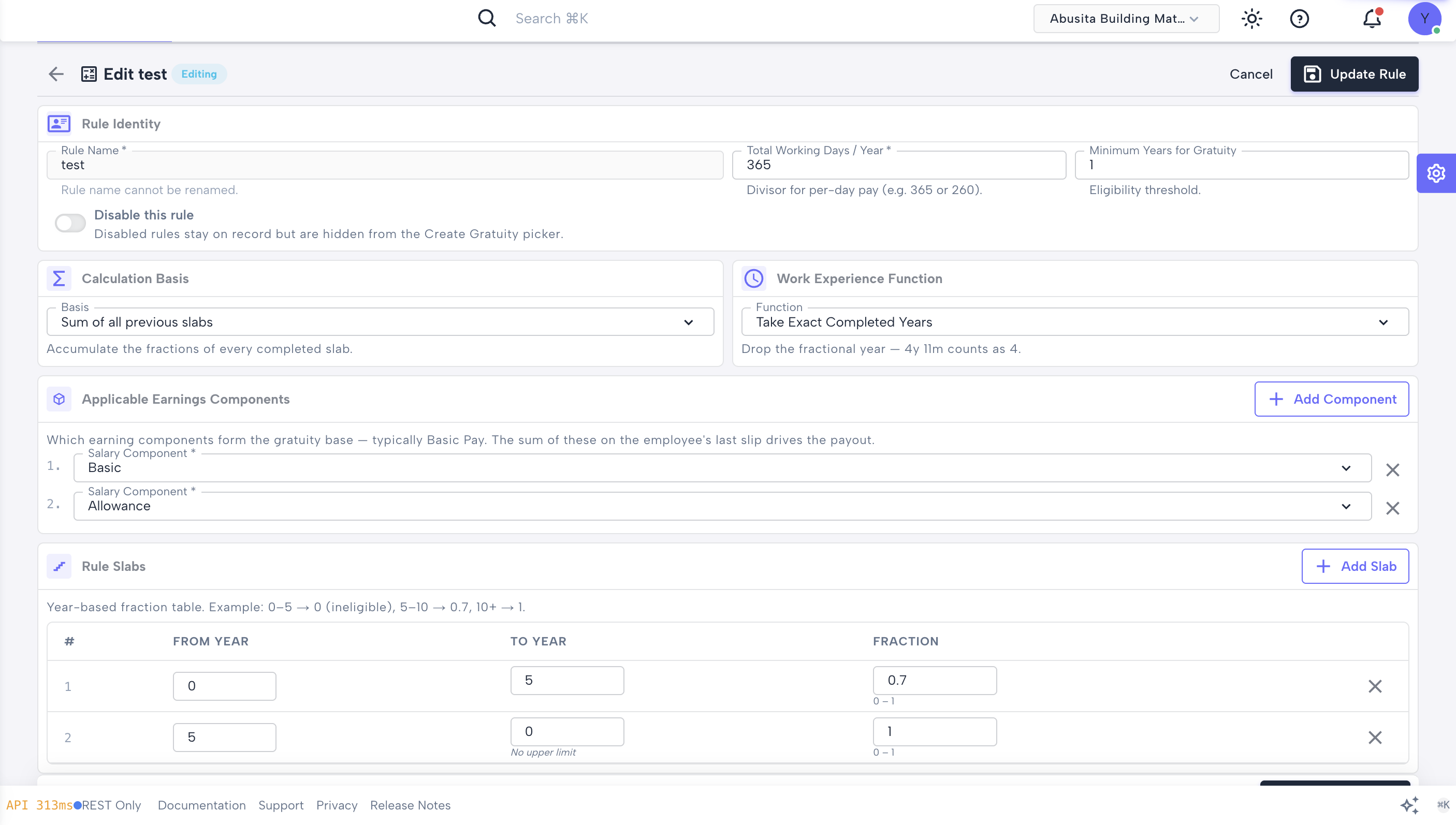Click Minimum Years for Gratuity field

pos(1241,165)
